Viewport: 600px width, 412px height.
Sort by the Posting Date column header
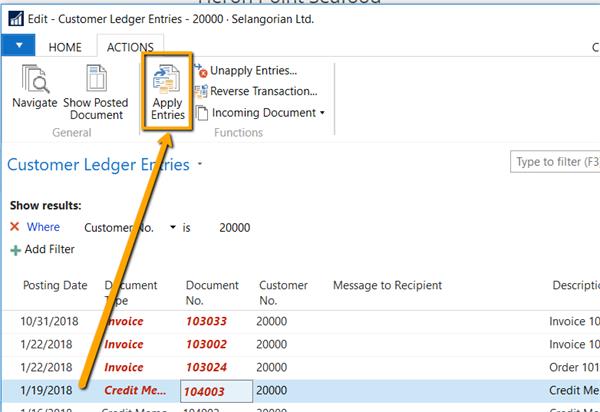click(x=55, y=285)
